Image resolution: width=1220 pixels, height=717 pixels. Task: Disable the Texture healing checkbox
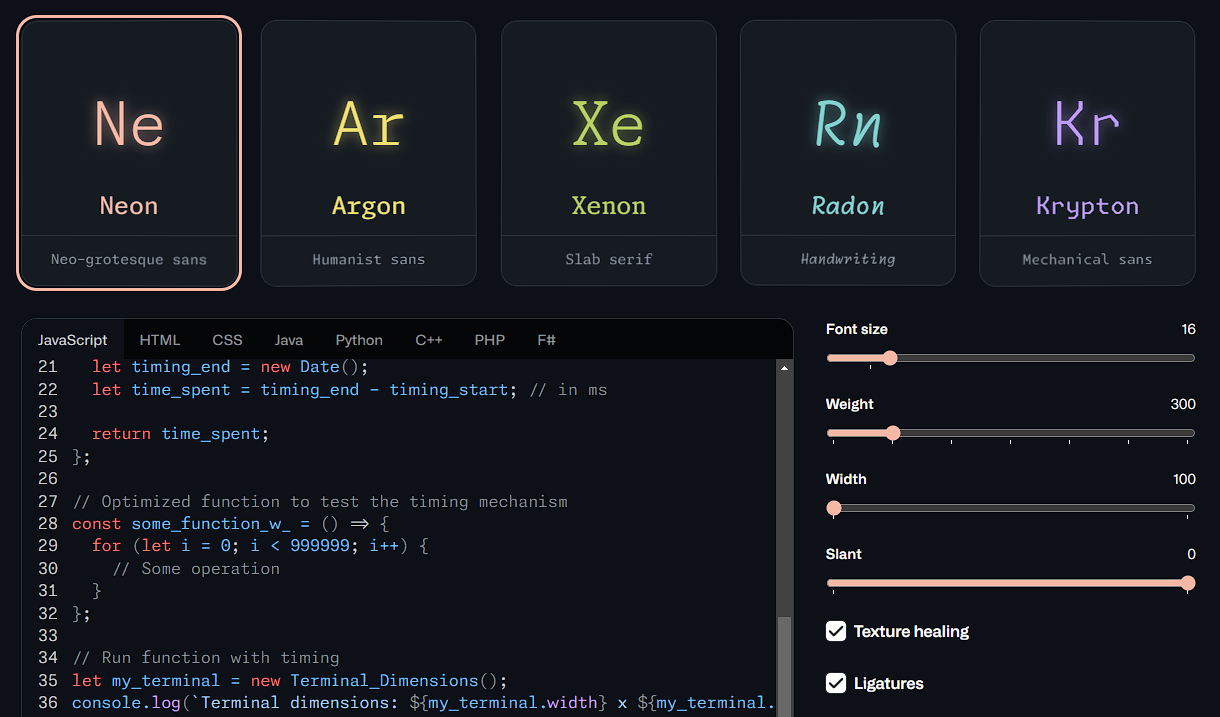pyautogui.click(x=836, y=631)
